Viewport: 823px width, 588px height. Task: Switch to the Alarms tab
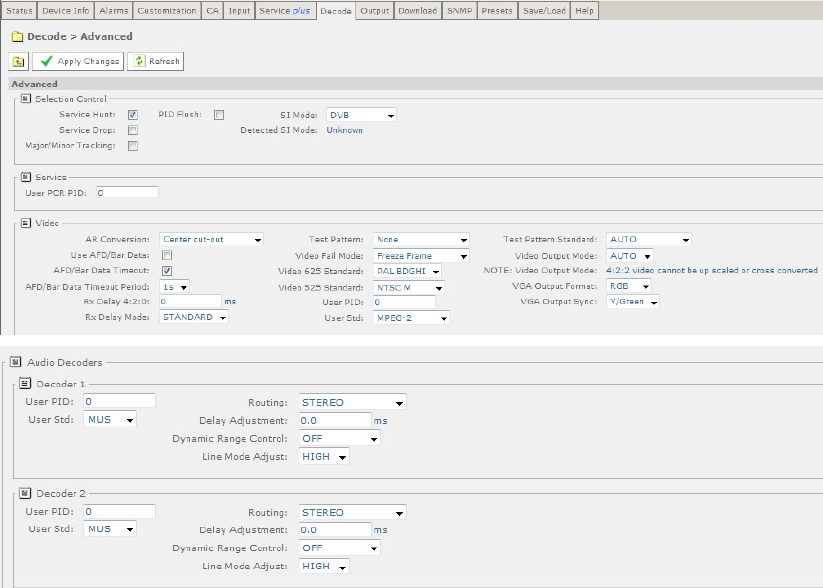point(113,11)
